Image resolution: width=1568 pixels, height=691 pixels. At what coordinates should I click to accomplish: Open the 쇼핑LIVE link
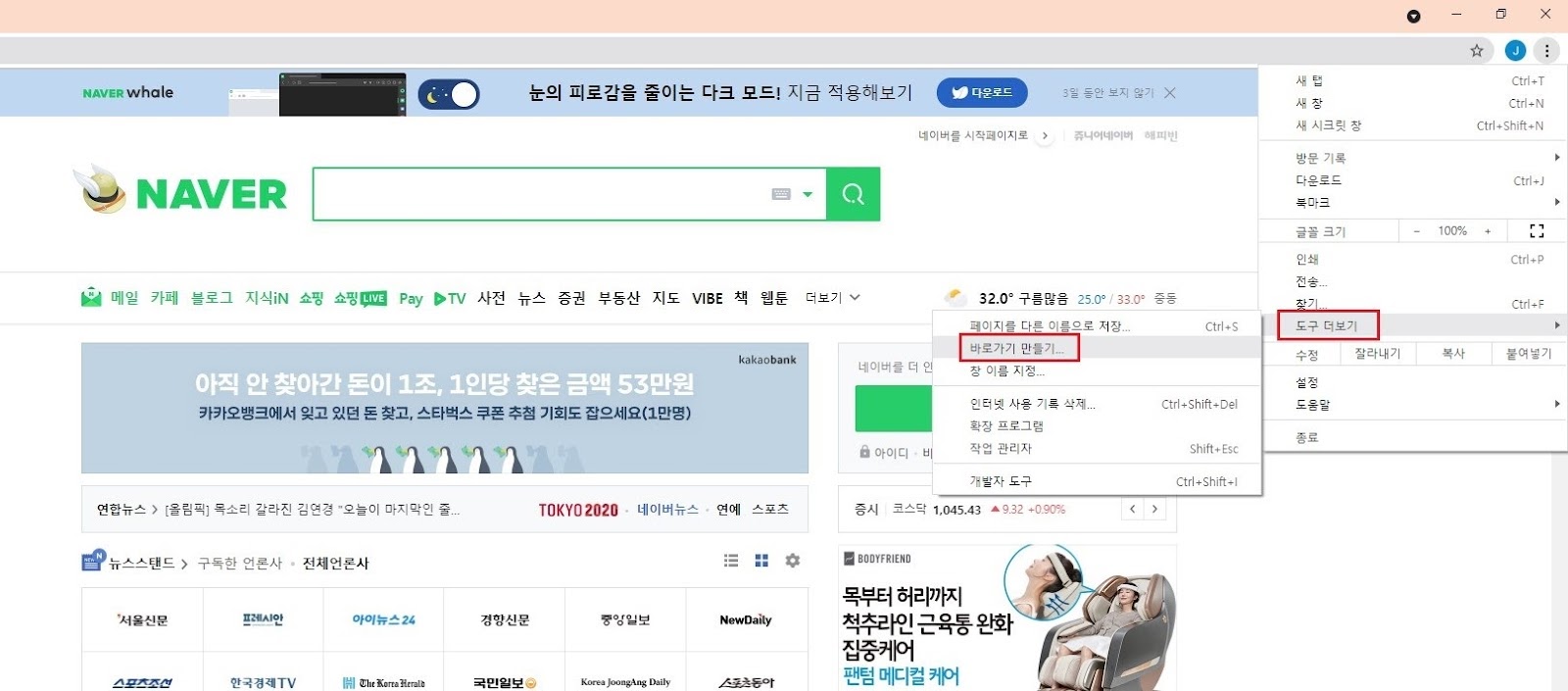tap(360, 298)
